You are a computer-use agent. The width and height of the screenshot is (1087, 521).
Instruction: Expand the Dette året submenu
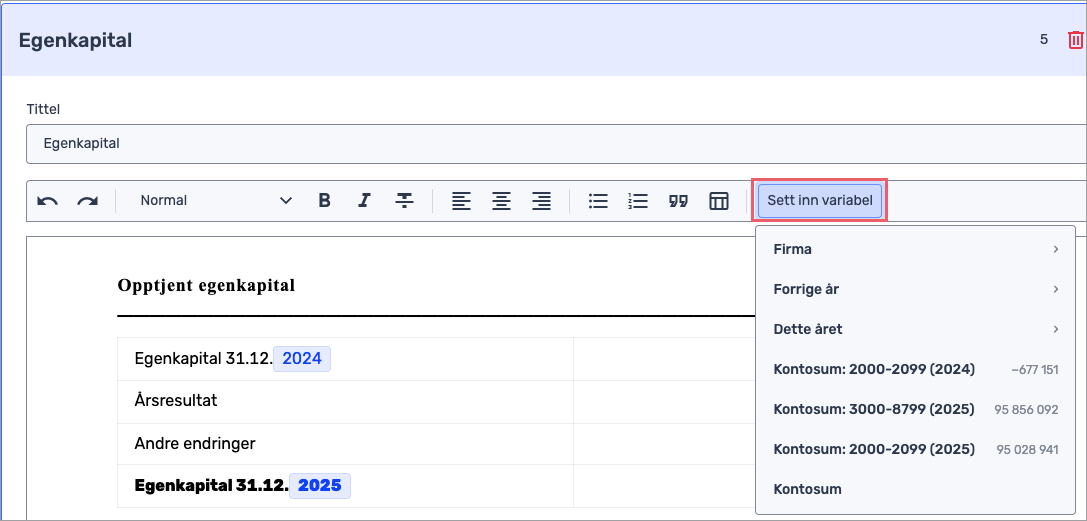915,329
